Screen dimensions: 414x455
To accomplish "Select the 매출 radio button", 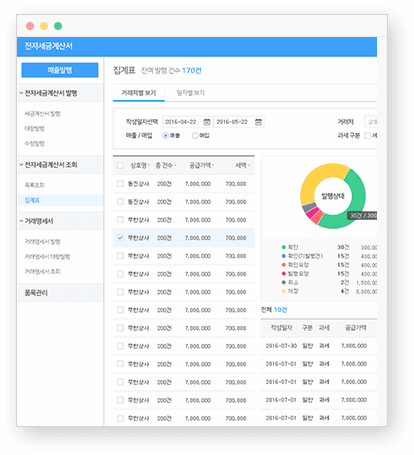I will coord(165,136).
